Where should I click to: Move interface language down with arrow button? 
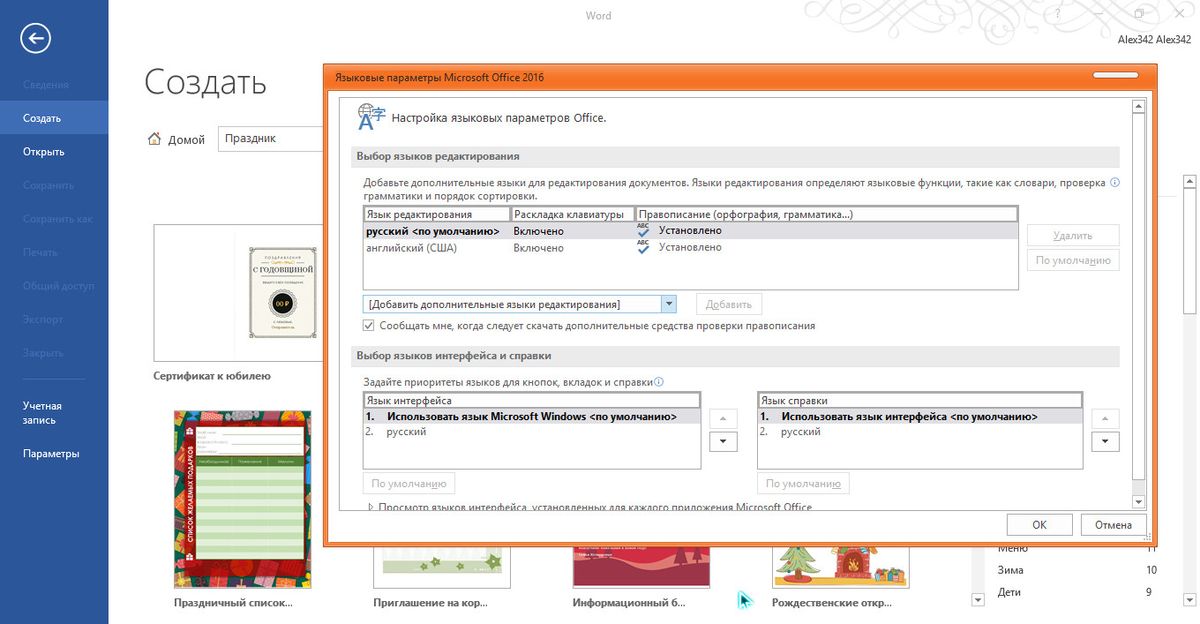[x=723, y=441]
